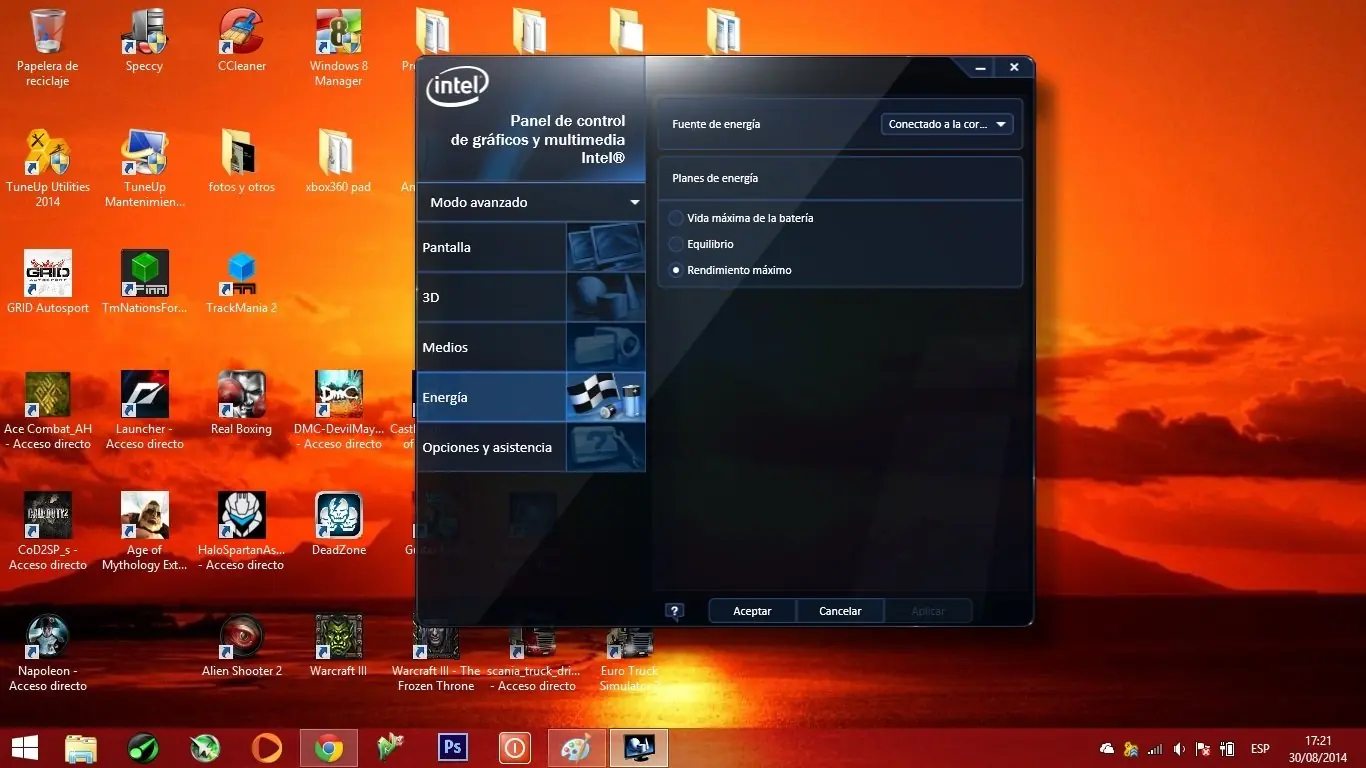
Task: Select the Alien Shooter 2 icon
Action: (x=242, y=646)
